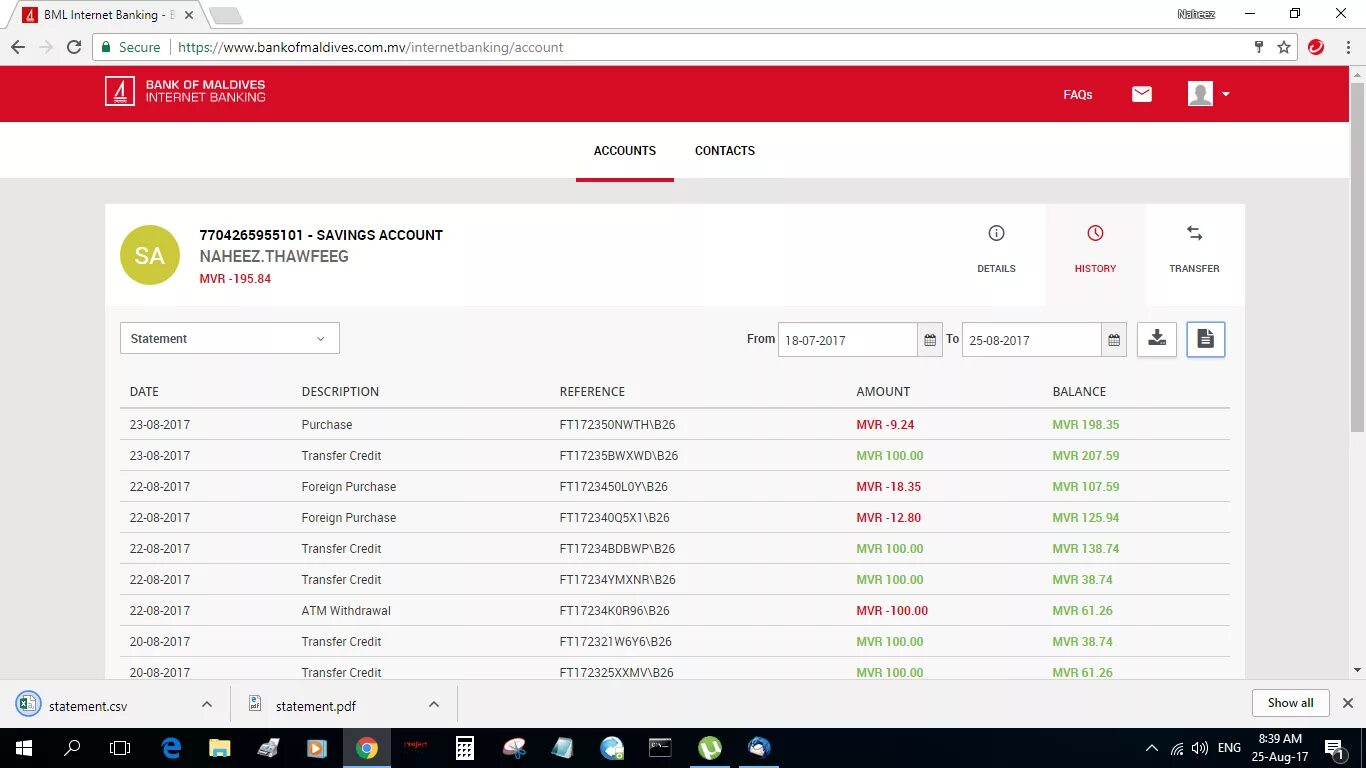Click the amount MVR -100.00
Screen dimensions: 1366x768
892,611
